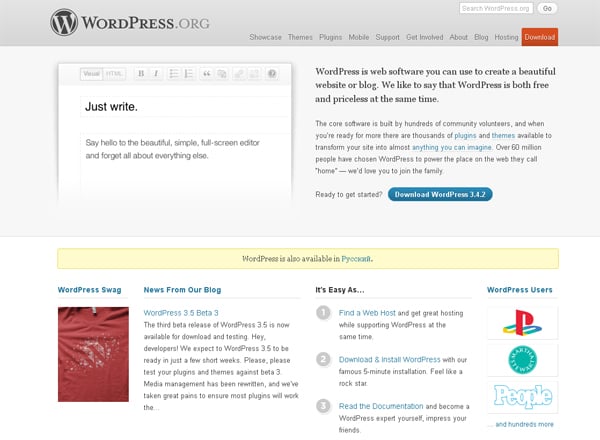This screenshot has height=440, width=600.
Task: Open the Hosting menu item
Action: pyautogui.click(x=506, y=37)
